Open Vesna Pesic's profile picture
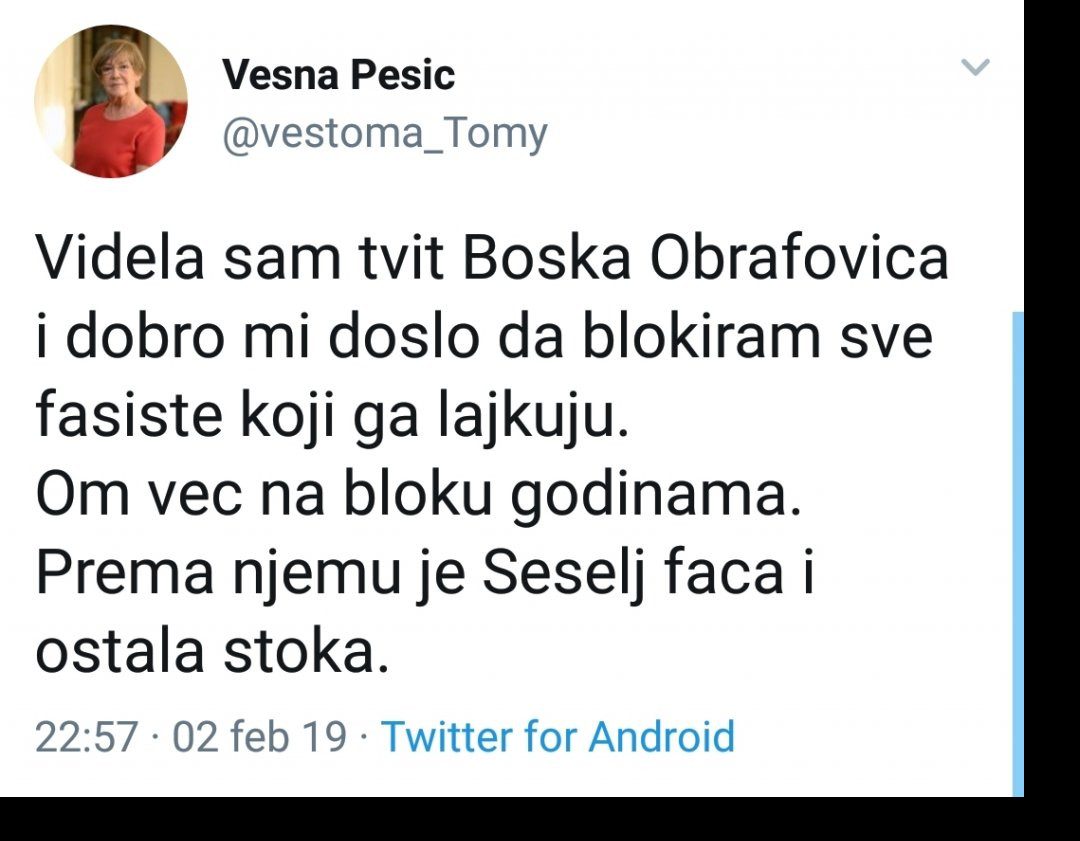 (111, 101)
